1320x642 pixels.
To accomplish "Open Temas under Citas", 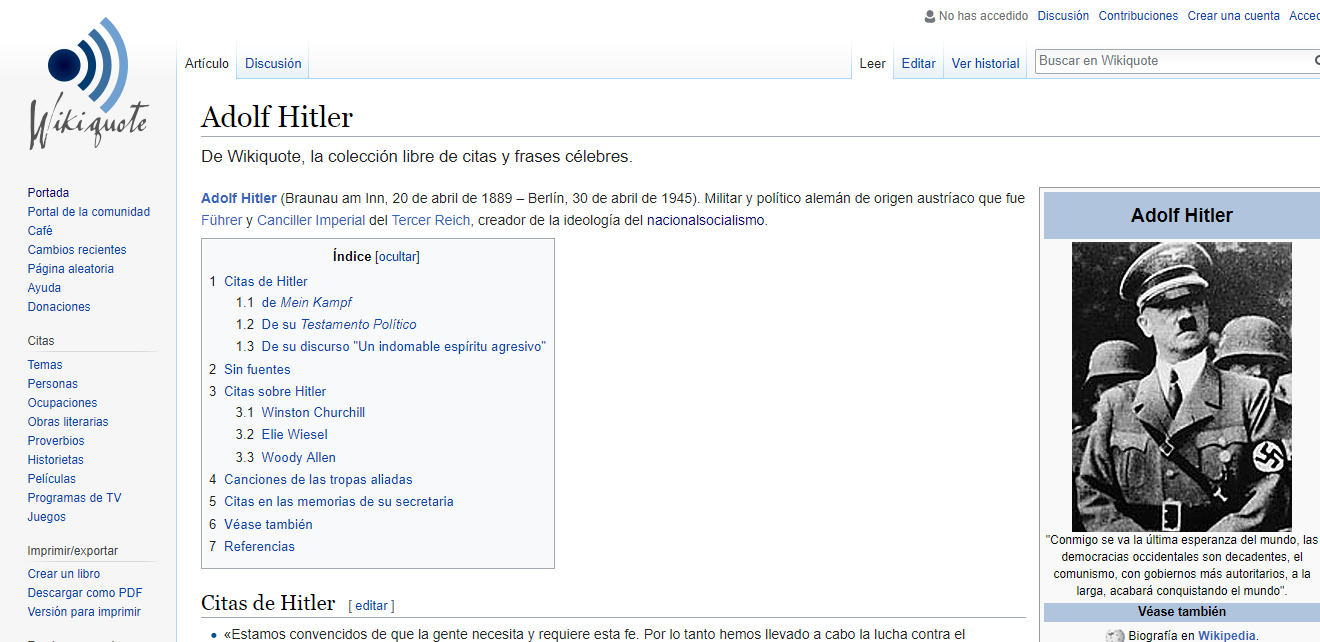I will tap(45, 365).
